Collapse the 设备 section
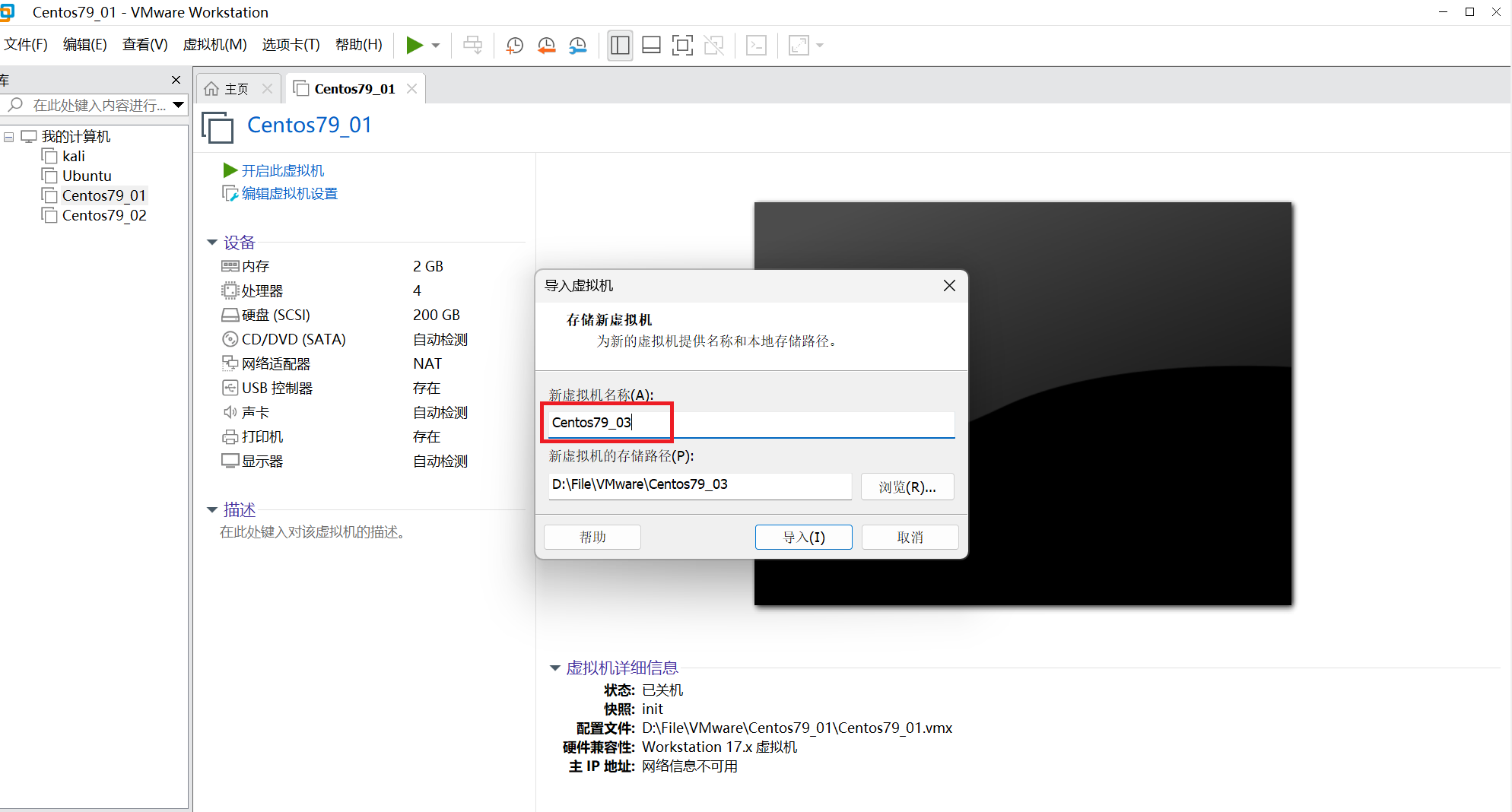 (x=212, y=243)
